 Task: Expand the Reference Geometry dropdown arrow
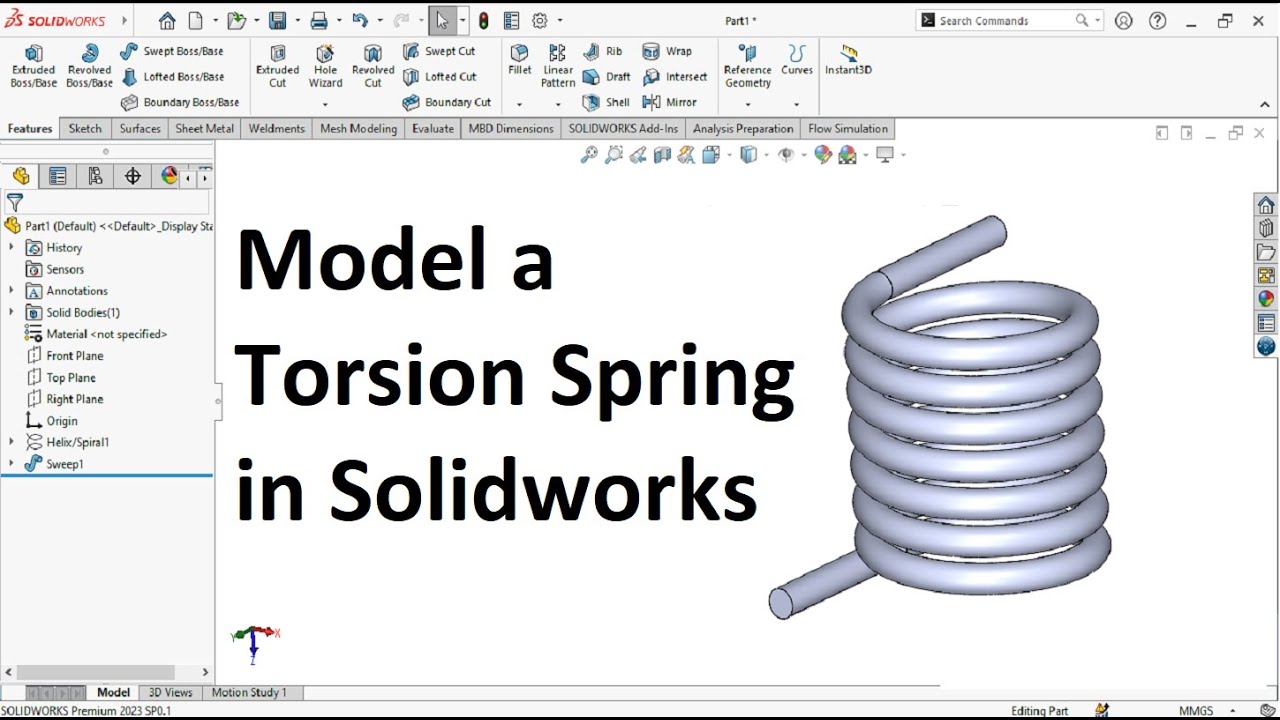click(747, 104)
